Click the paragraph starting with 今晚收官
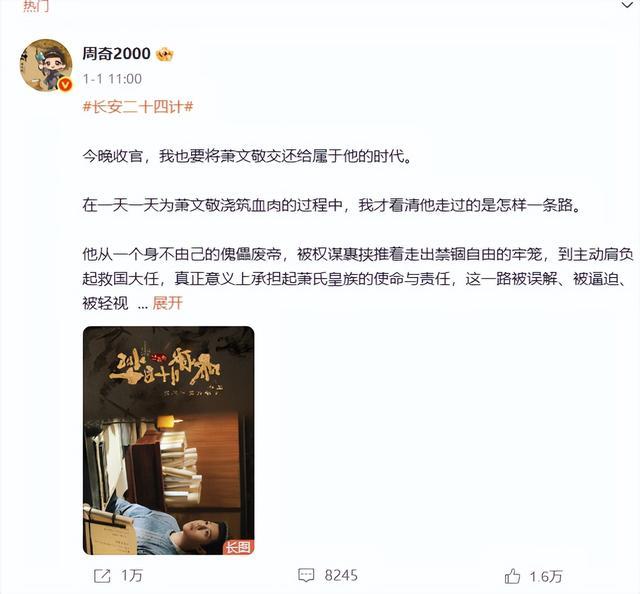Image resolution: width=640 pixels, height=594 pixels. pos(247,156)
